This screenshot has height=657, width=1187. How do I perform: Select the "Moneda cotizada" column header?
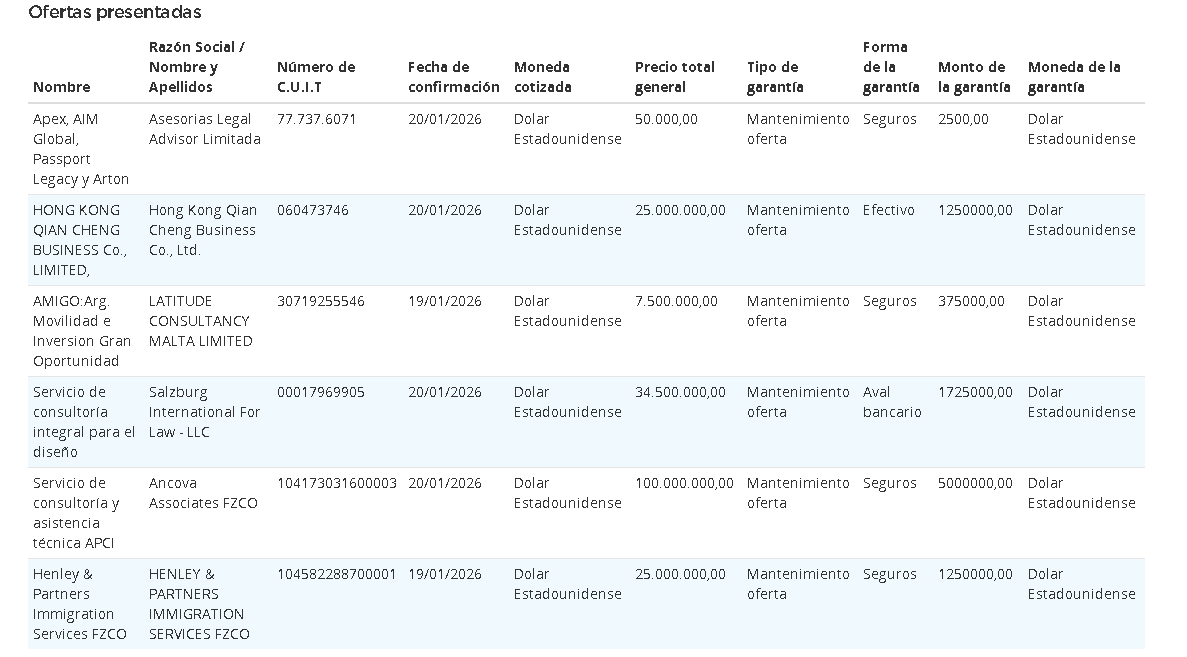click(x=543, y=77)
